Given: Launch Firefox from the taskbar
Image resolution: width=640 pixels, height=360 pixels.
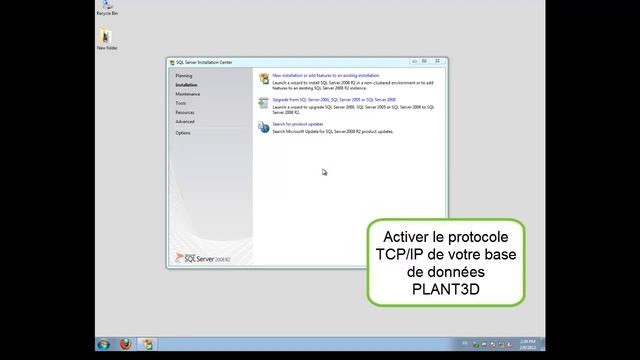Looking at the screenshot, I should click(125, 344).
